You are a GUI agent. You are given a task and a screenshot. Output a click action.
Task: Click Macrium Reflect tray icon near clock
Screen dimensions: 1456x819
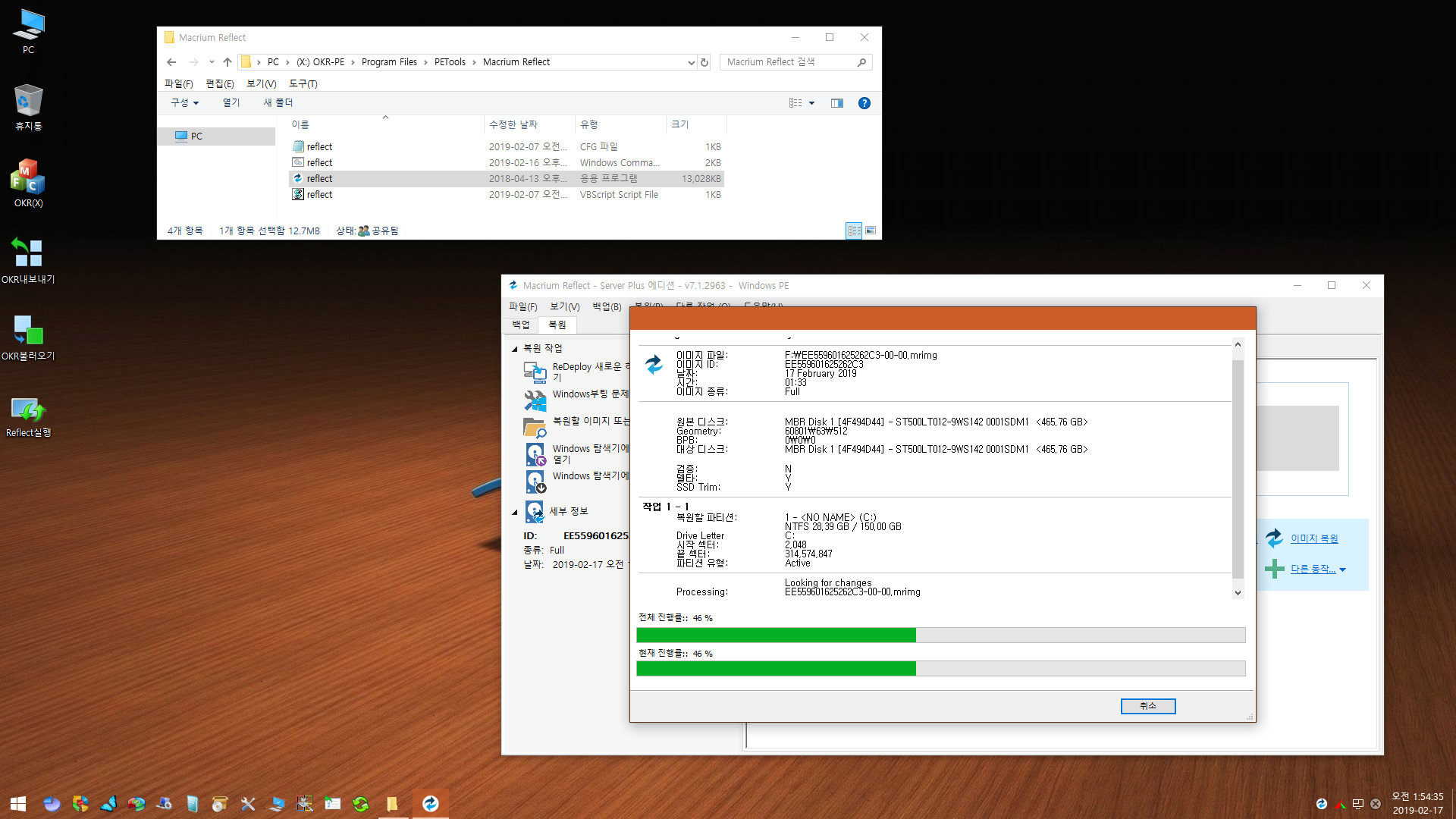[1322, 804]
